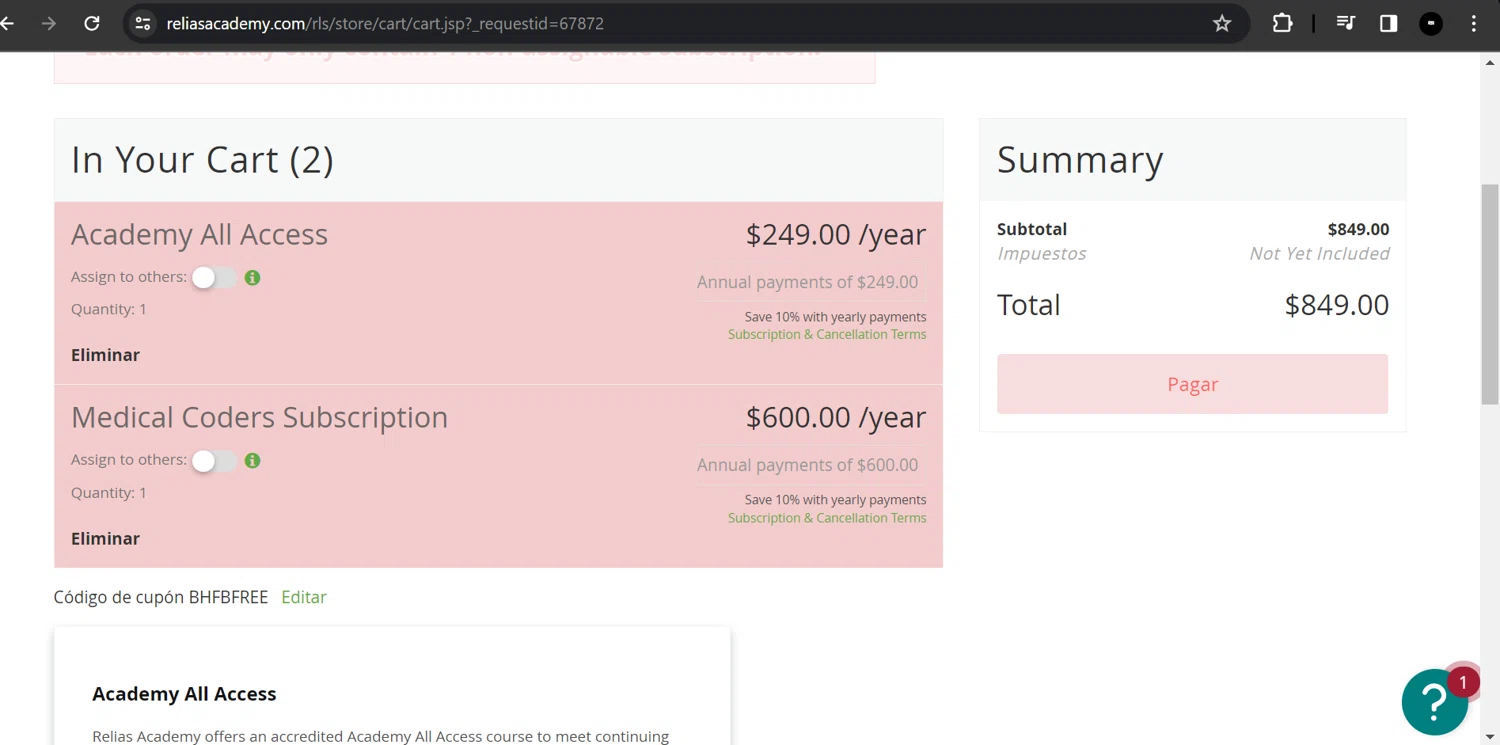Click the 'Not Yet Included' tax text

[x=1319, y=253]
